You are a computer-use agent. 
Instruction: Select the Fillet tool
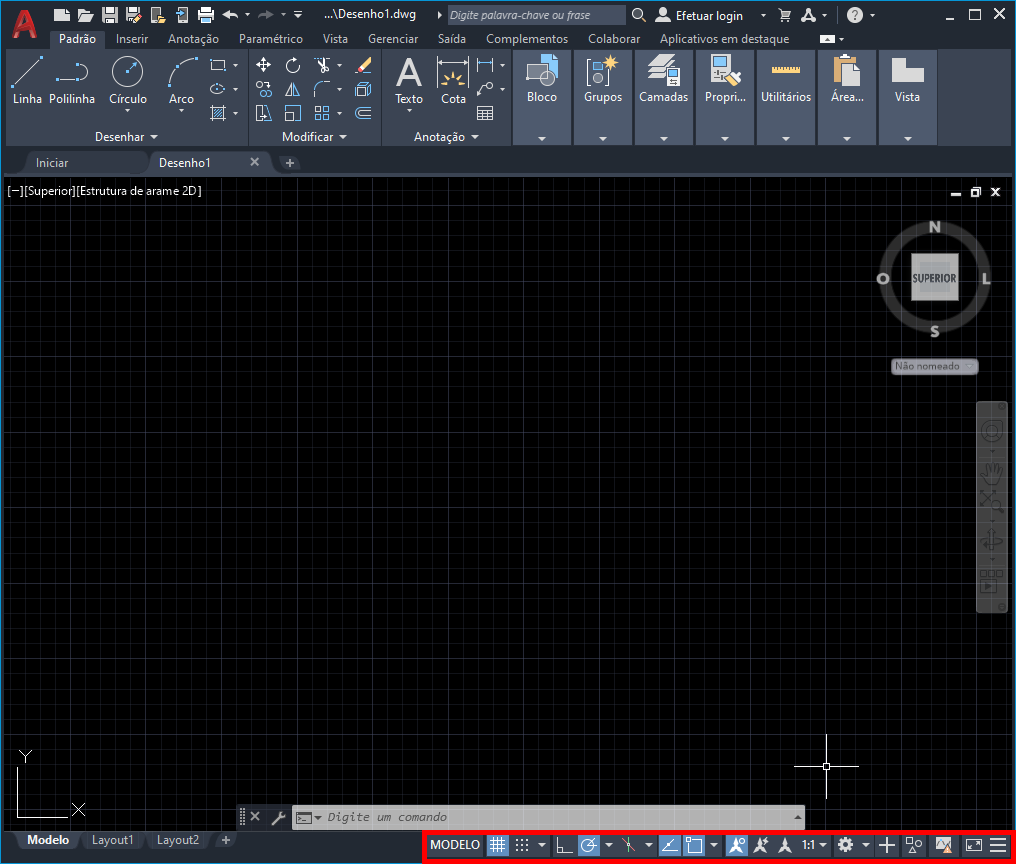(x=323, y=89)
